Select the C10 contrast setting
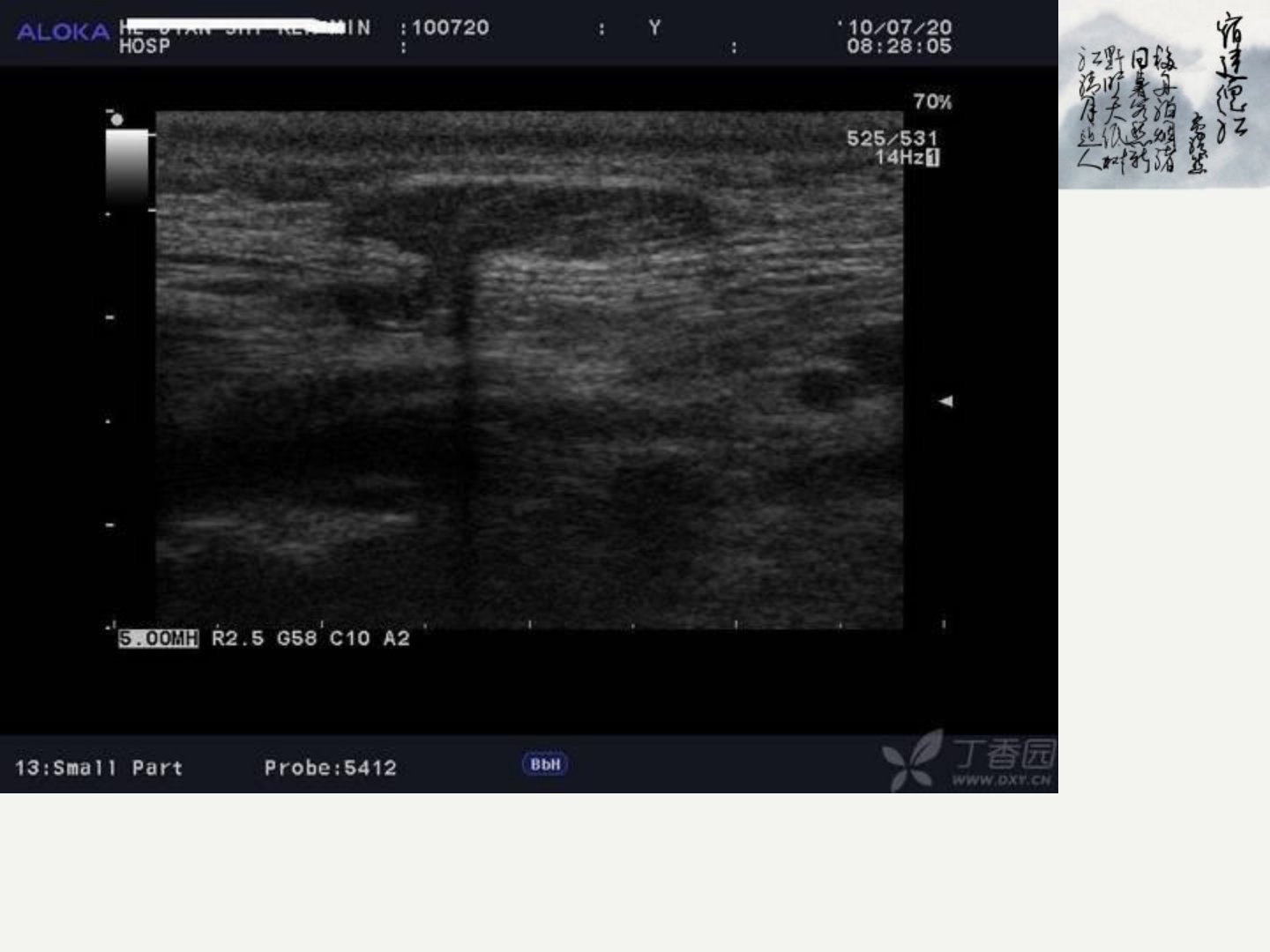 (x=349, y=638)
